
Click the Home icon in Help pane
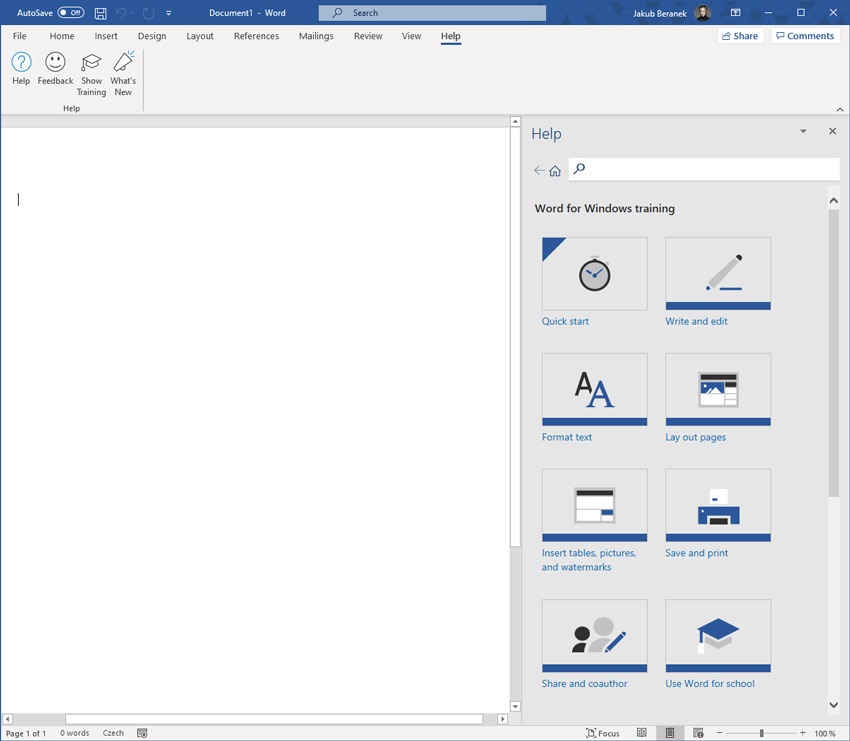[556, 170]
